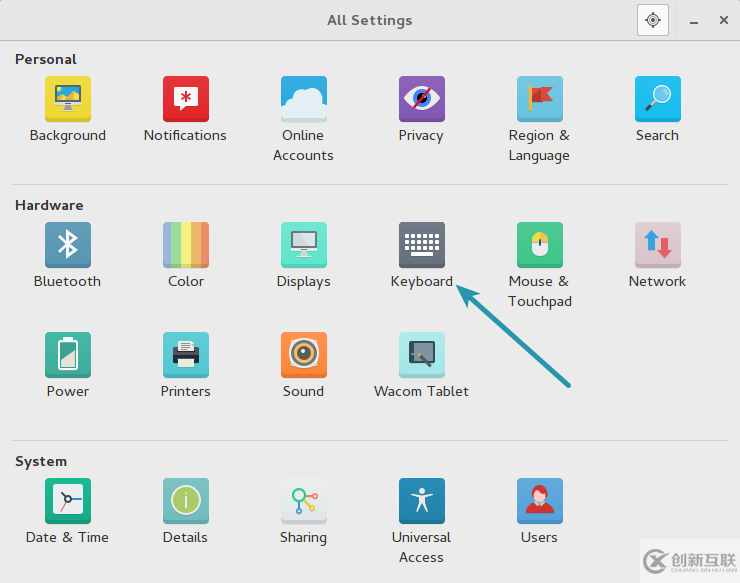This screenshot has height=583, width=740.
Task: Click the 'Hardware' section heading
Action: click(49, 205)
